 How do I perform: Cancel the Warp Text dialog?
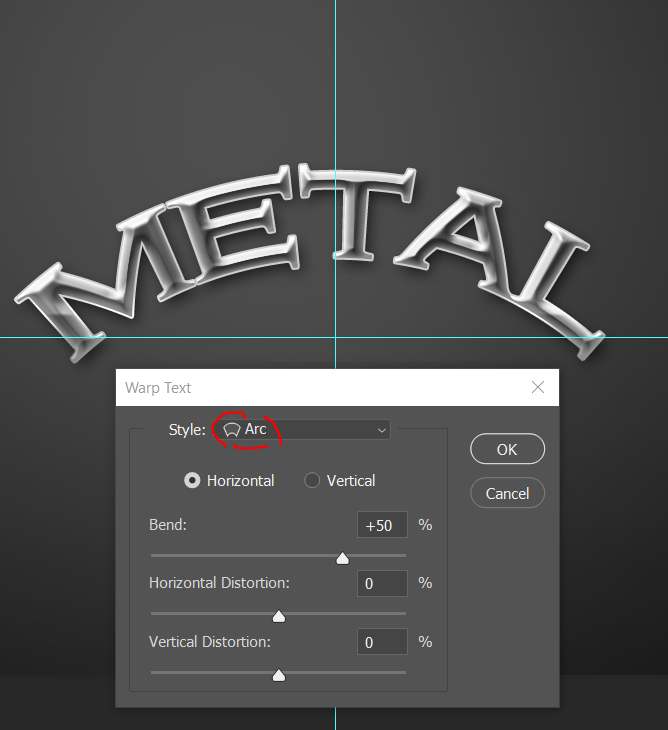tap(507, 493)
